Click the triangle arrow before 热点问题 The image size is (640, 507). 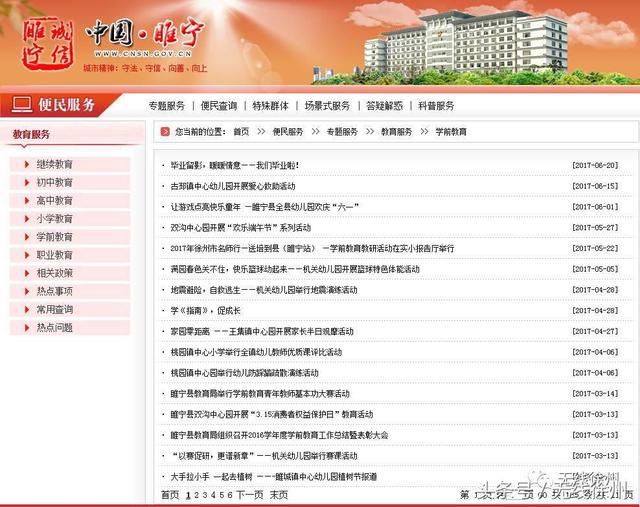[27, 327]
